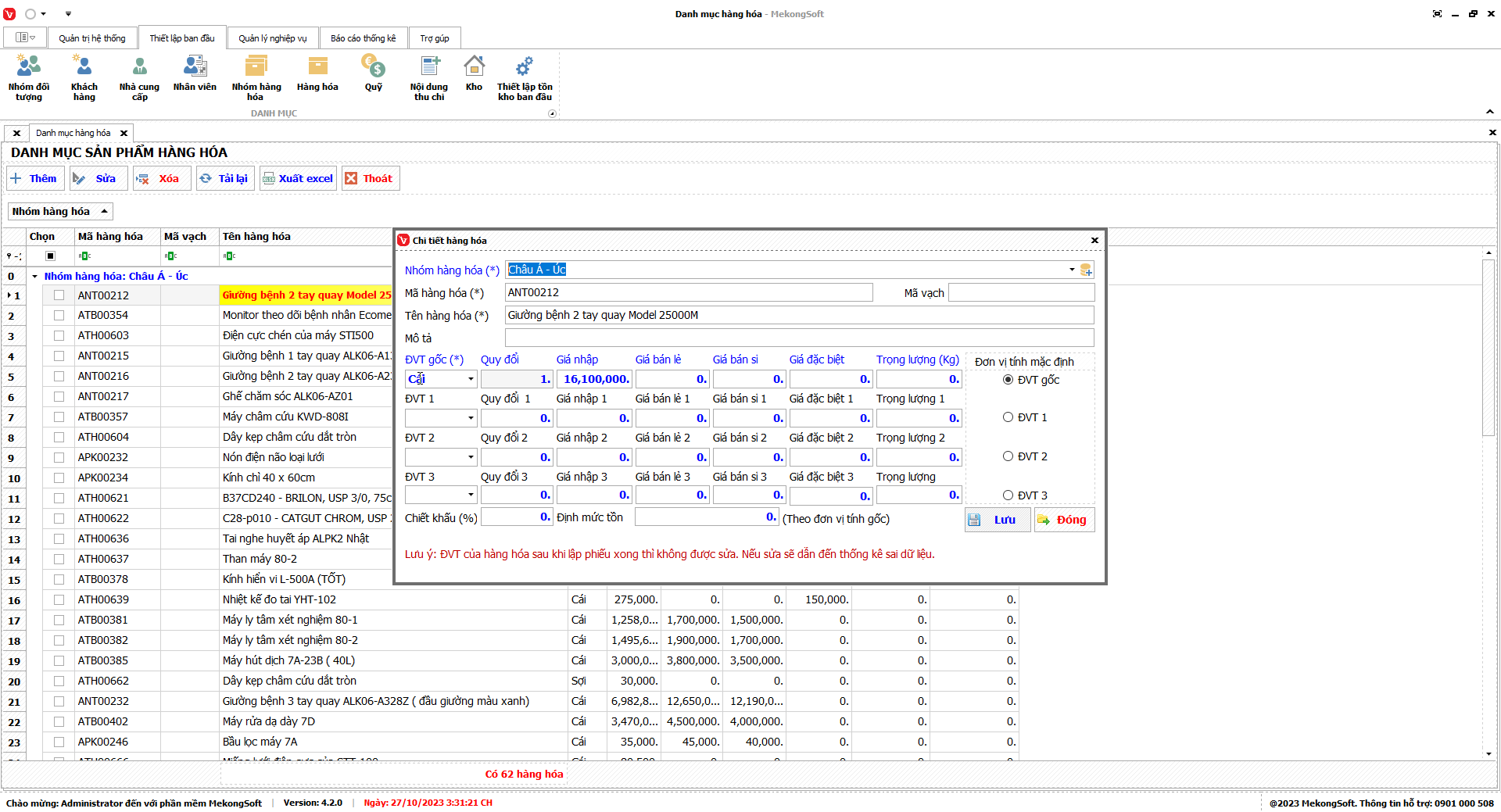Expand the ĐVT gốc unit dropdown
The height and width of the screenshot is (812, 1501).
[471, 379]
